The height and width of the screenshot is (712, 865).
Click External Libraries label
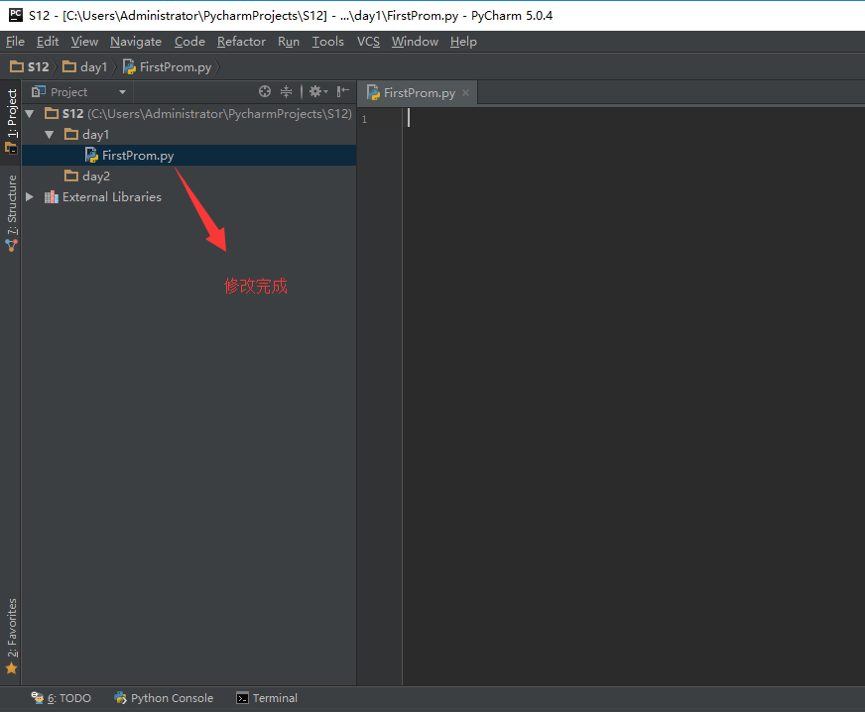(112, 197)
